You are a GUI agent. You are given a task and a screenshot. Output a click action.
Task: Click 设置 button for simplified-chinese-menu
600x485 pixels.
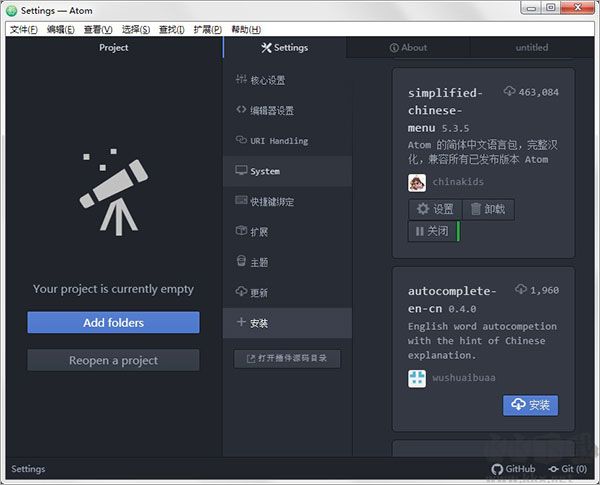click(435, 209)
